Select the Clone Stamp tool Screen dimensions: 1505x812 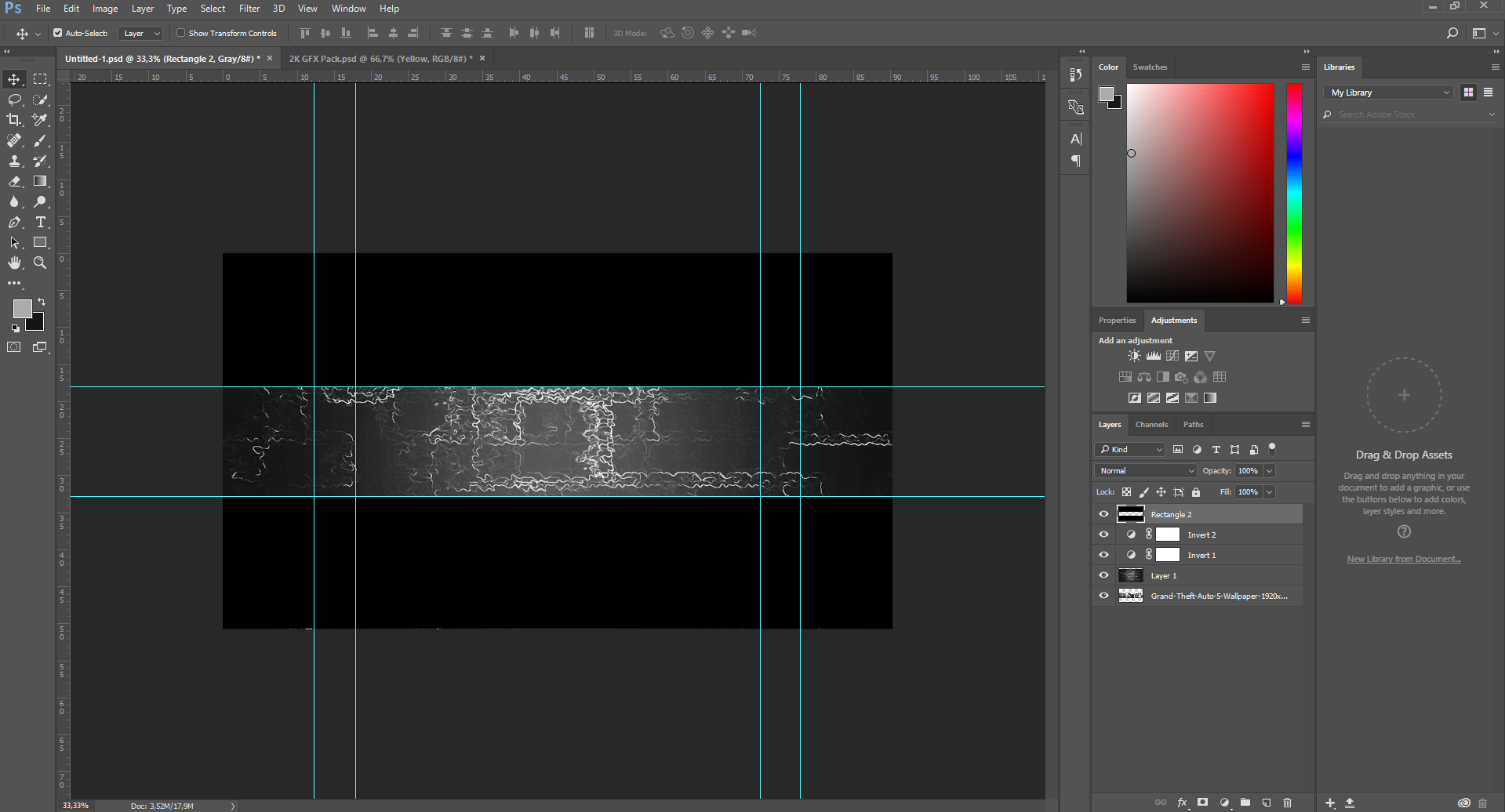(x=14, y=161)
